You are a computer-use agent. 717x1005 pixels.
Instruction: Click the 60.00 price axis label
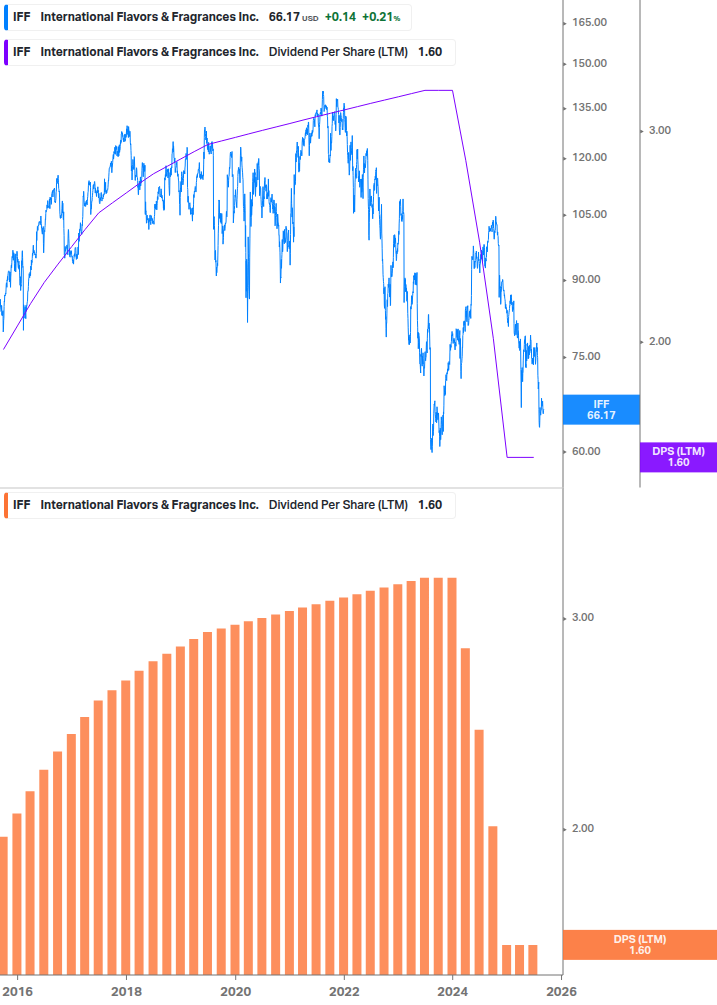click(x=586, y=451)
